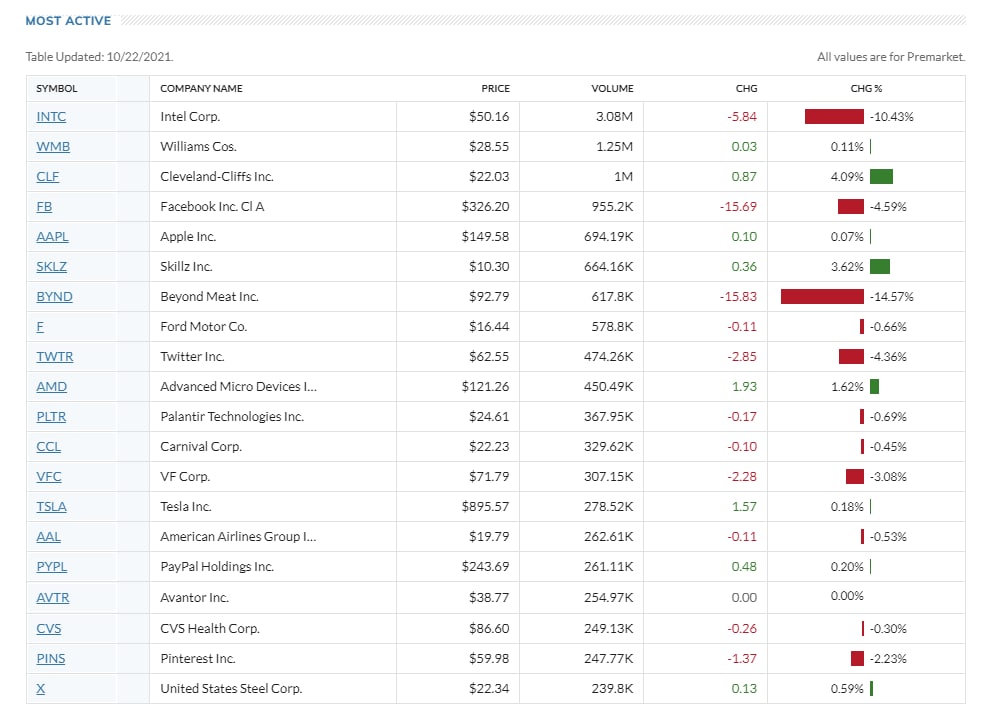Click the 4.09% green bar for Cleveland-Cliffs
Screen dimensions: 990x719
pos(881,177)
